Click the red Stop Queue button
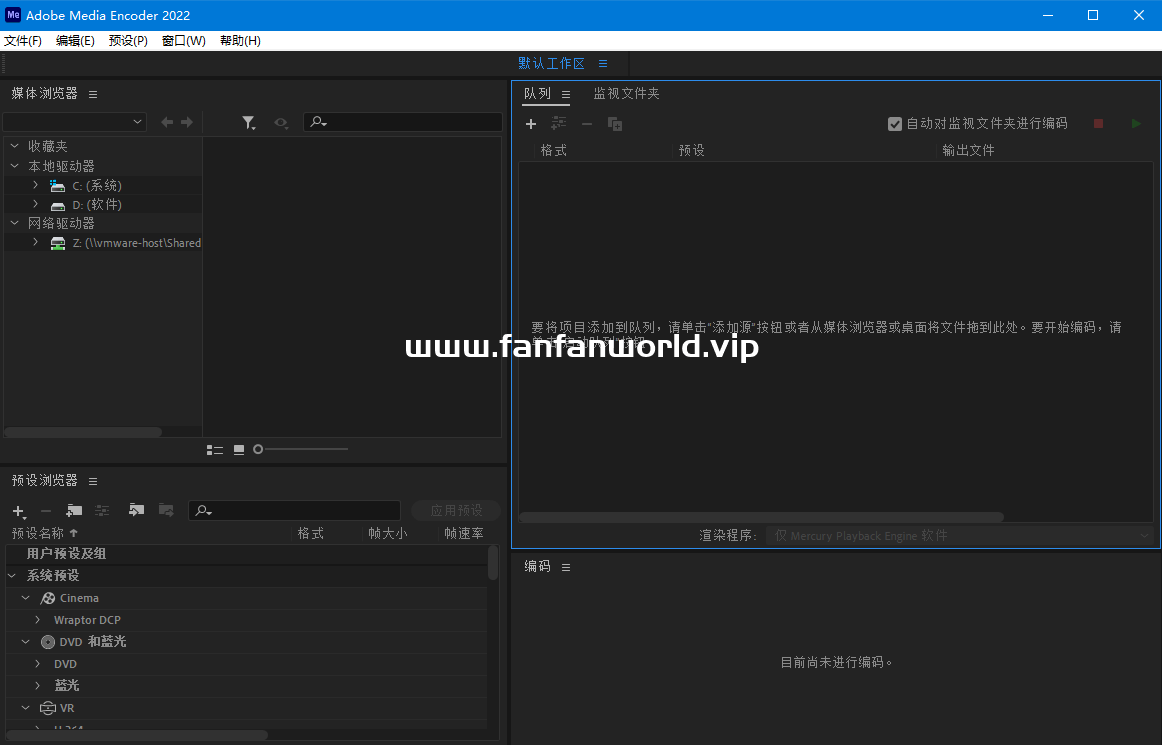 (x=1098, y=124)
